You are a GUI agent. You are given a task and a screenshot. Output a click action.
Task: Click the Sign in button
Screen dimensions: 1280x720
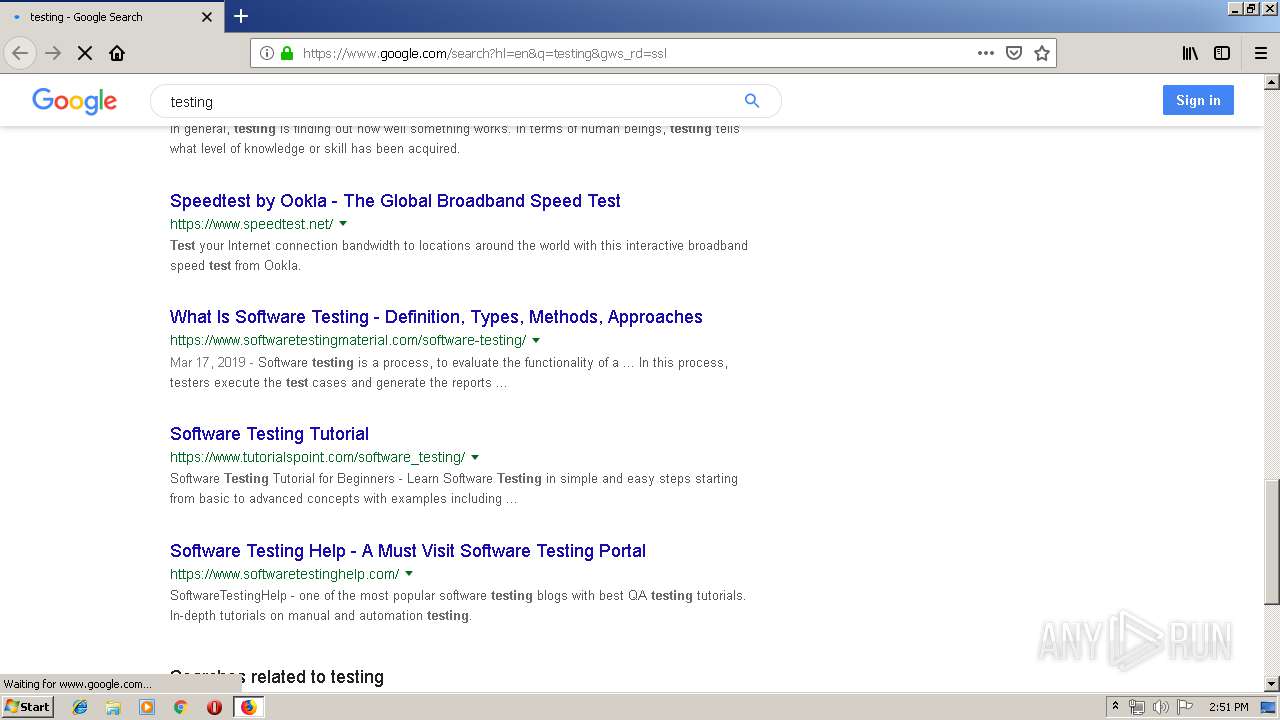click(x=1198, y=100)
